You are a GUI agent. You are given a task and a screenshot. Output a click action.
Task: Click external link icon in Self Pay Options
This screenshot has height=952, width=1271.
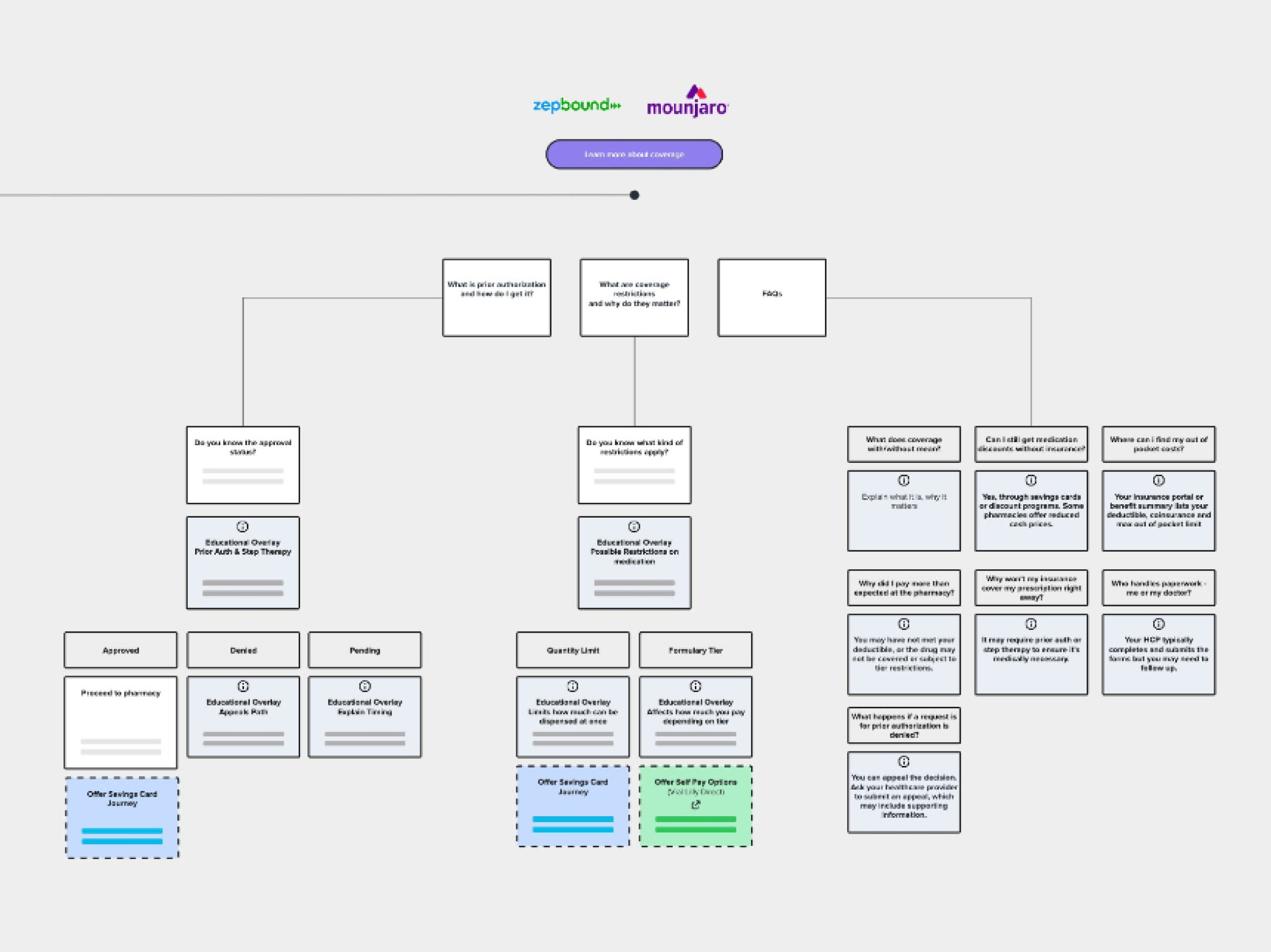tap(696, 805)
